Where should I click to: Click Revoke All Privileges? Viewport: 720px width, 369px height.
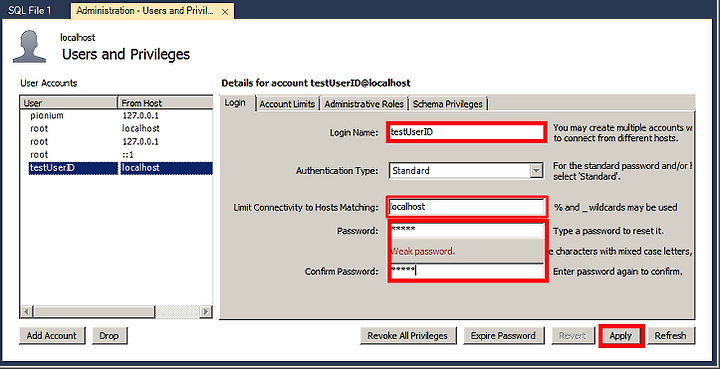[407, 335]
